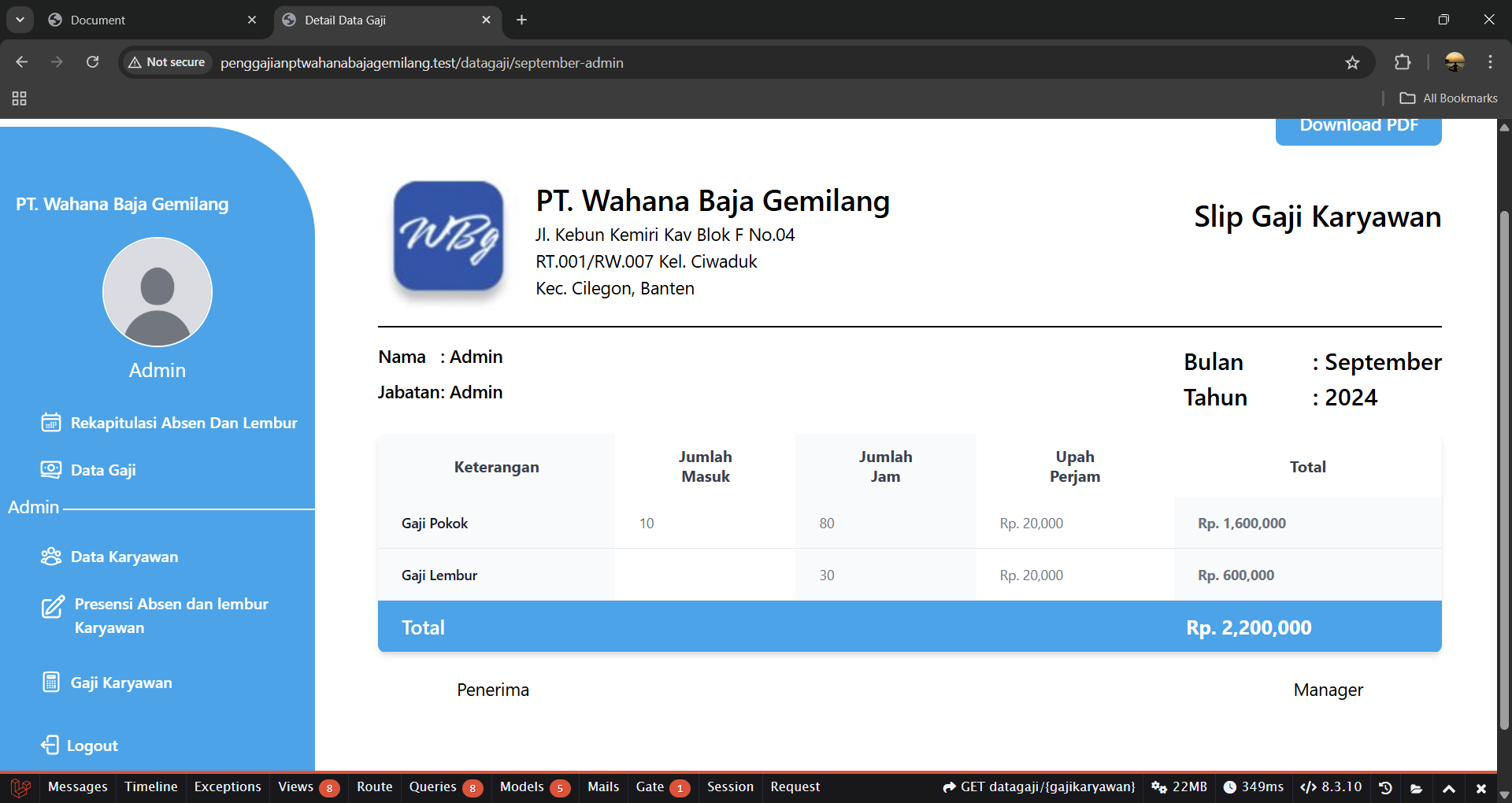Click the Presensi Absen edit icon
This screenshot has width=1512, height=803.
53,607
